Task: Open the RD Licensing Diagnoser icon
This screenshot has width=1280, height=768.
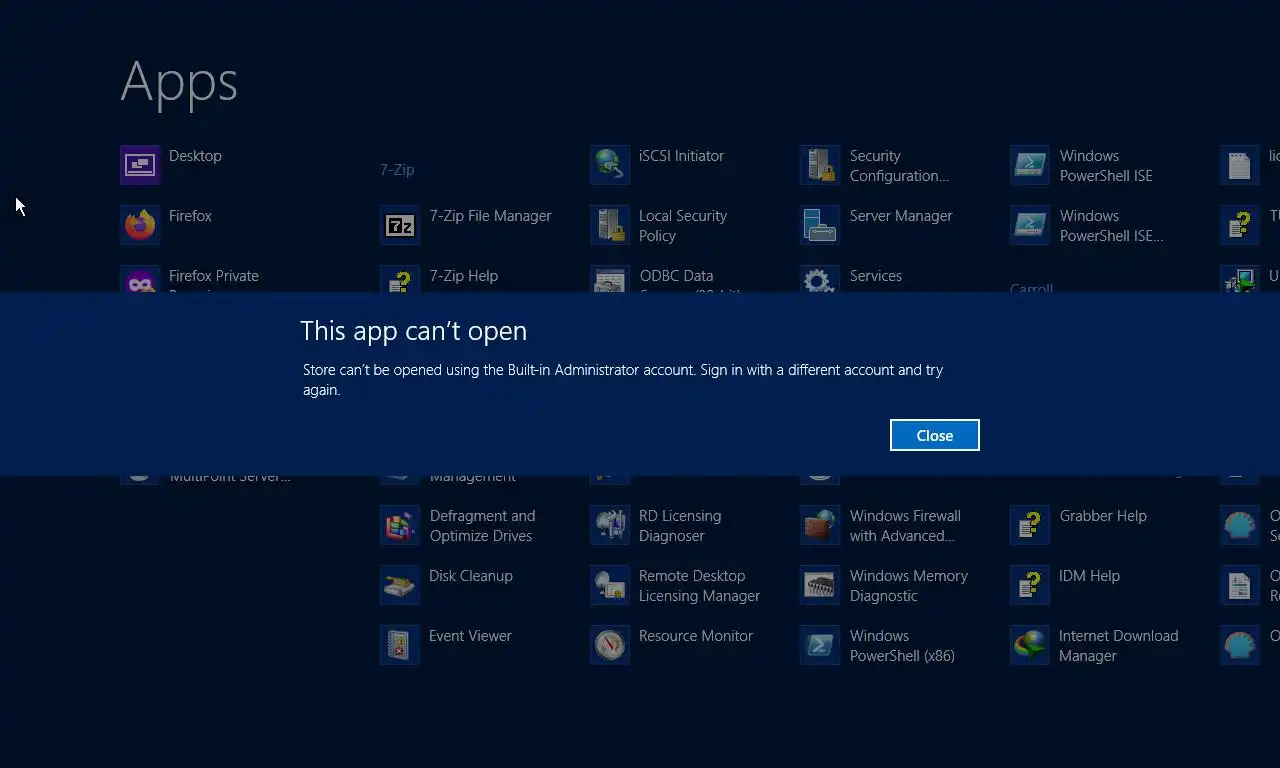Action: (x=610, y=525)
